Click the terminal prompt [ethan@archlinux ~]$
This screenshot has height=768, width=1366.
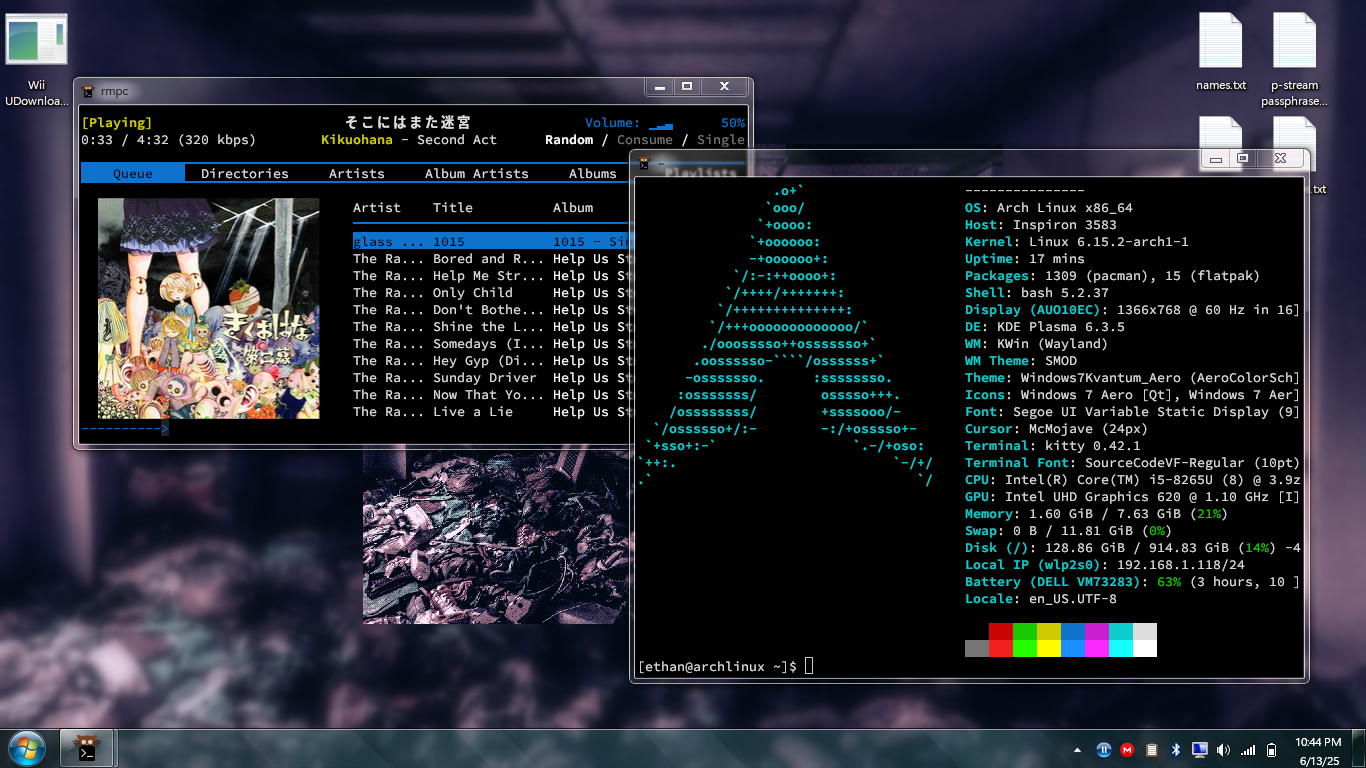click(x=717, y=667)
